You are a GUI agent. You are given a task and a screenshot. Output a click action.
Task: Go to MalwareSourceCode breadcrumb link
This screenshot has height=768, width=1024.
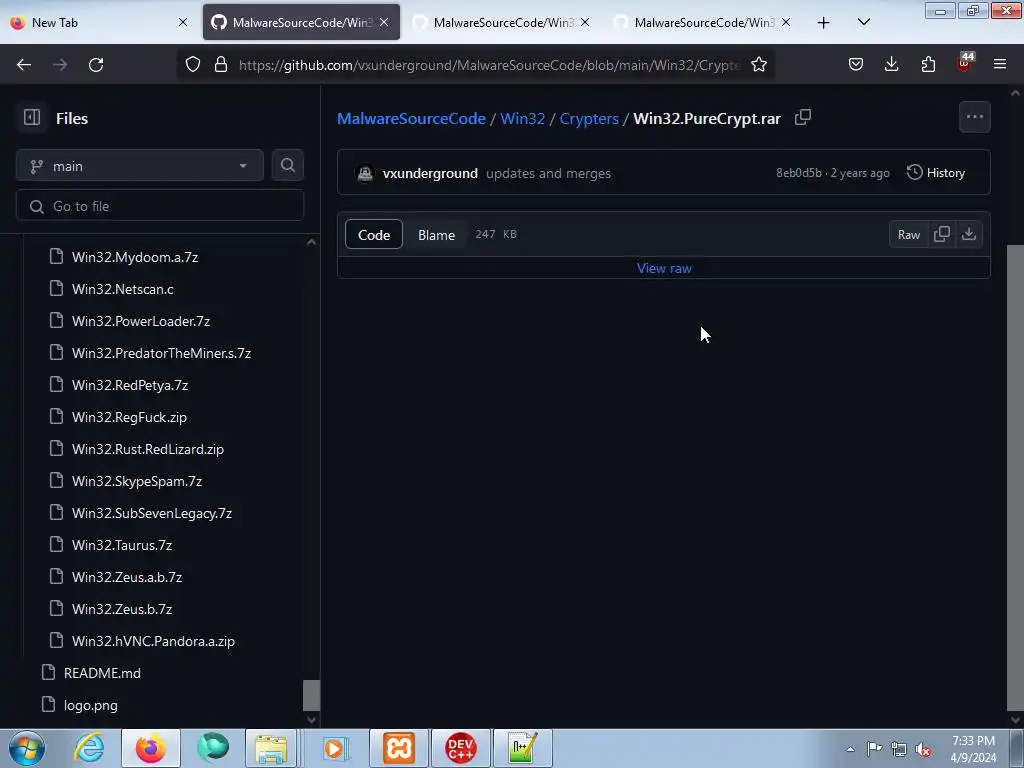(x=411, y=118)
